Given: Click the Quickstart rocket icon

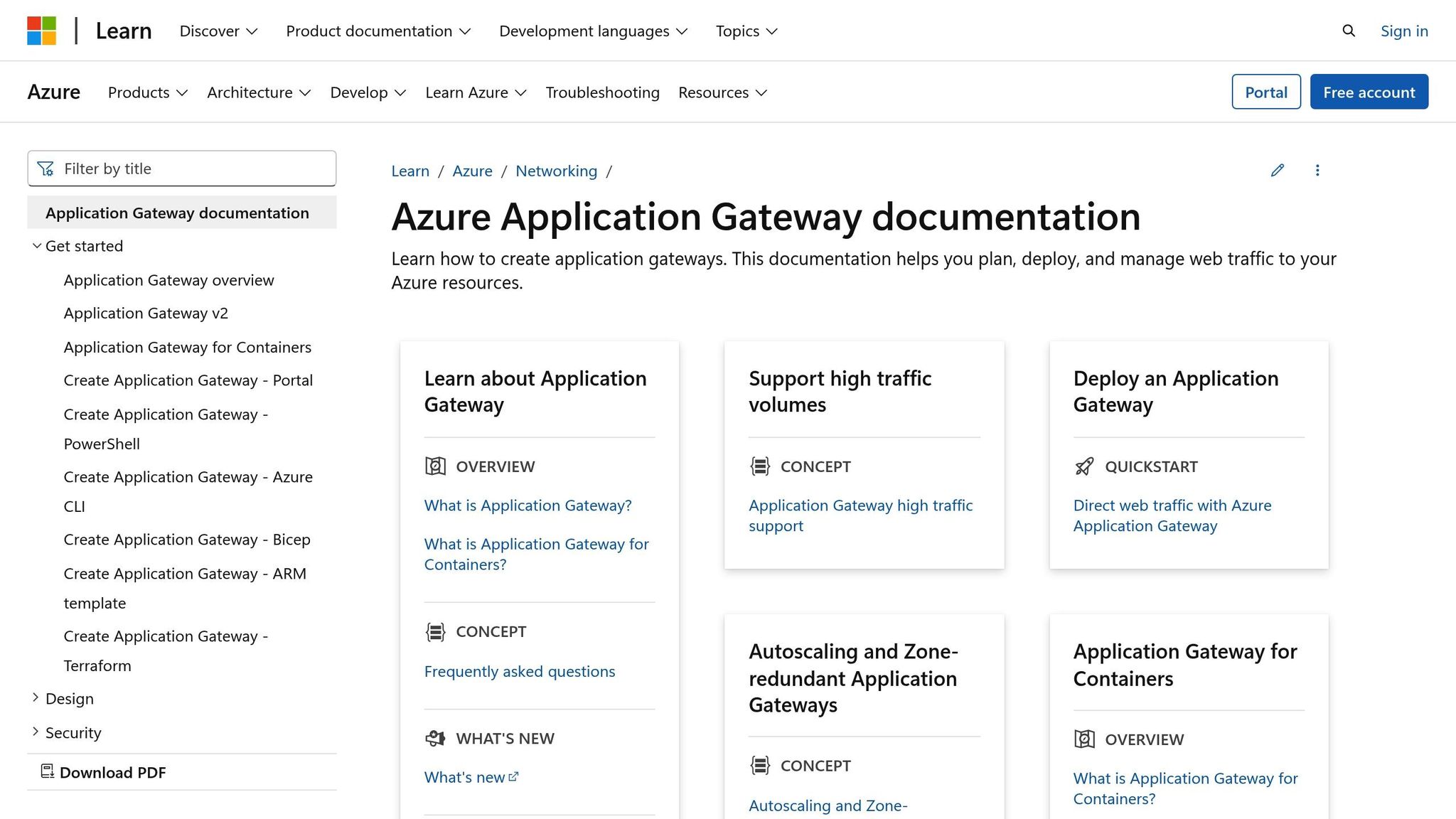Looking at the screenshot, I should pos(1084,466).
